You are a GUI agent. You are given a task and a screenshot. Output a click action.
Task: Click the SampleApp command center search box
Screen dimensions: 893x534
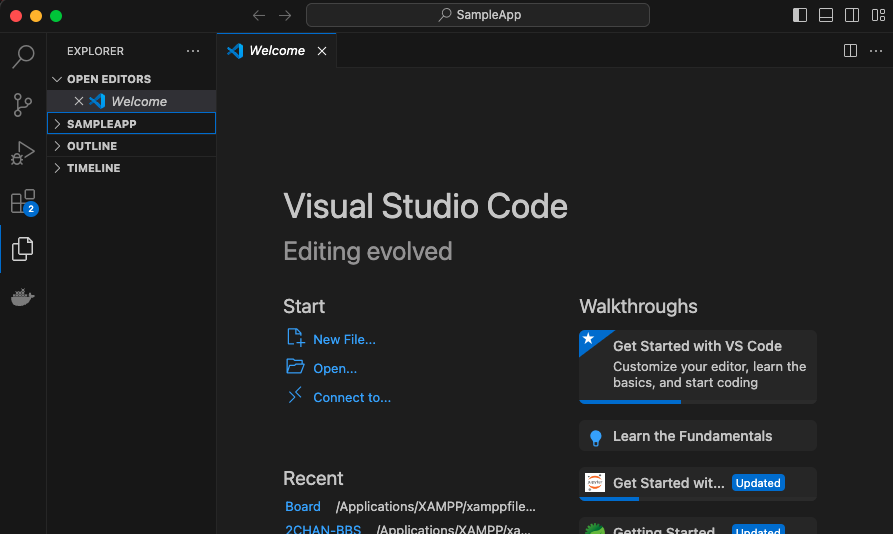[x=478, y=15]
